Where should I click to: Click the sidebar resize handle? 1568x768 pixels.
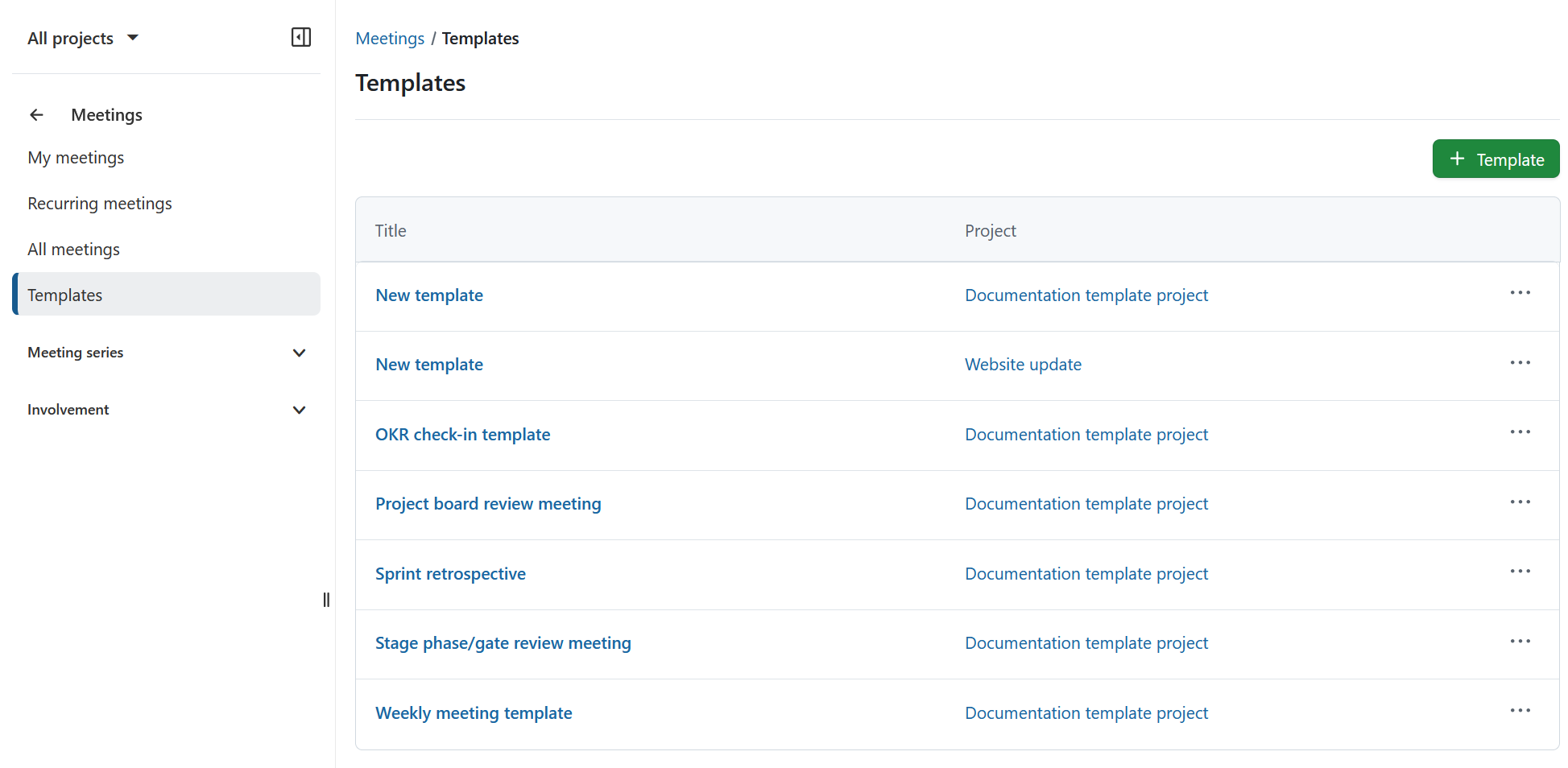pos(326,600)
